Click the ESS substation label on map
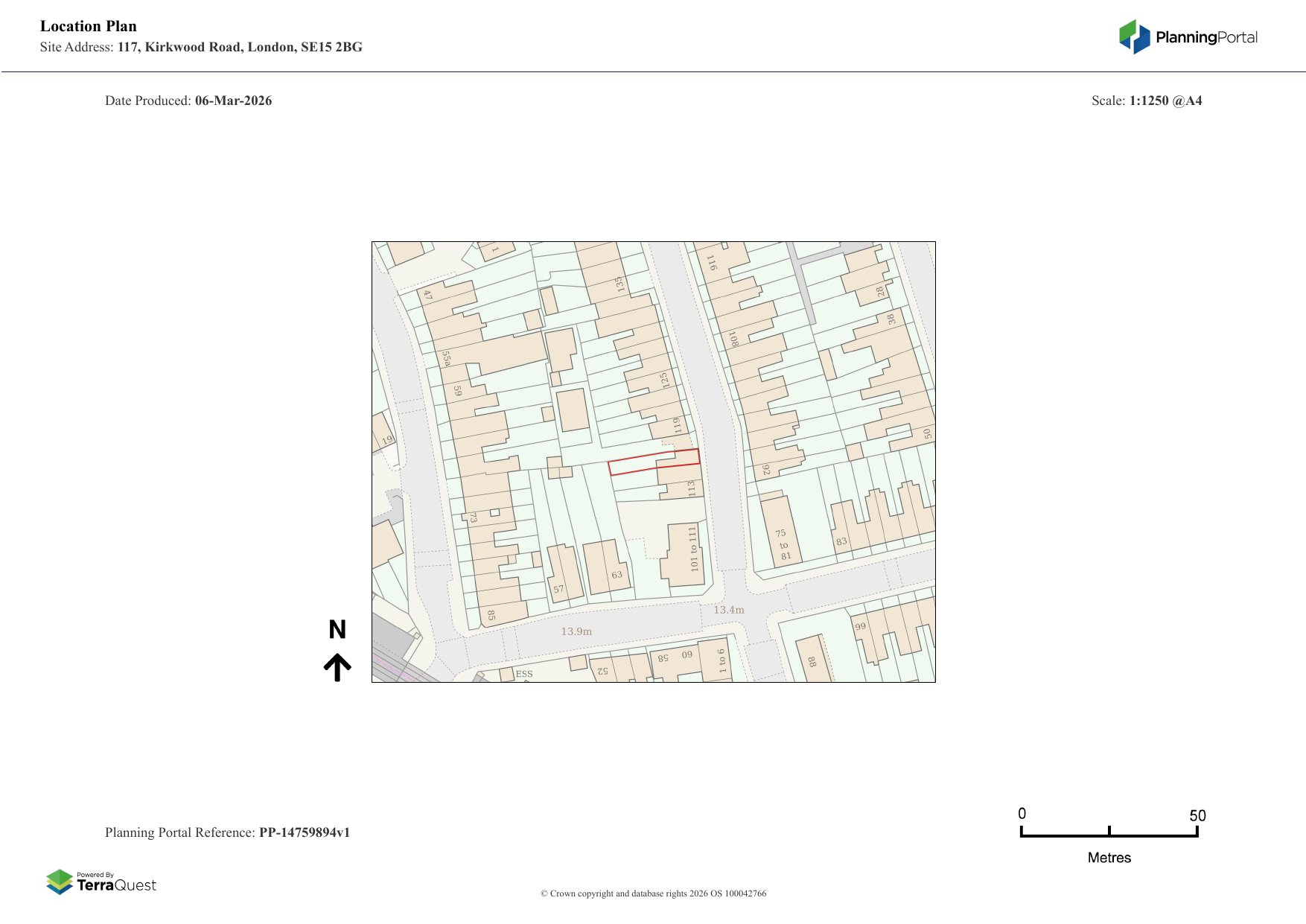This screenshot has width=1306, height=924. pyautogui.click(x=524, y=674)
